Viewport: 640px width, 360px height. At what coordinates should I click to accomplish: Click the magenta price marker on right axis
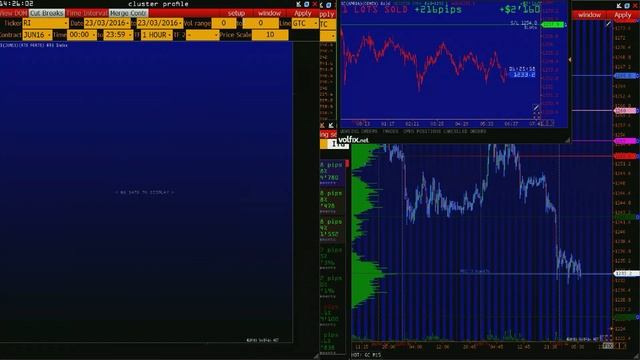pyautogui.click(x=626, y=141)
